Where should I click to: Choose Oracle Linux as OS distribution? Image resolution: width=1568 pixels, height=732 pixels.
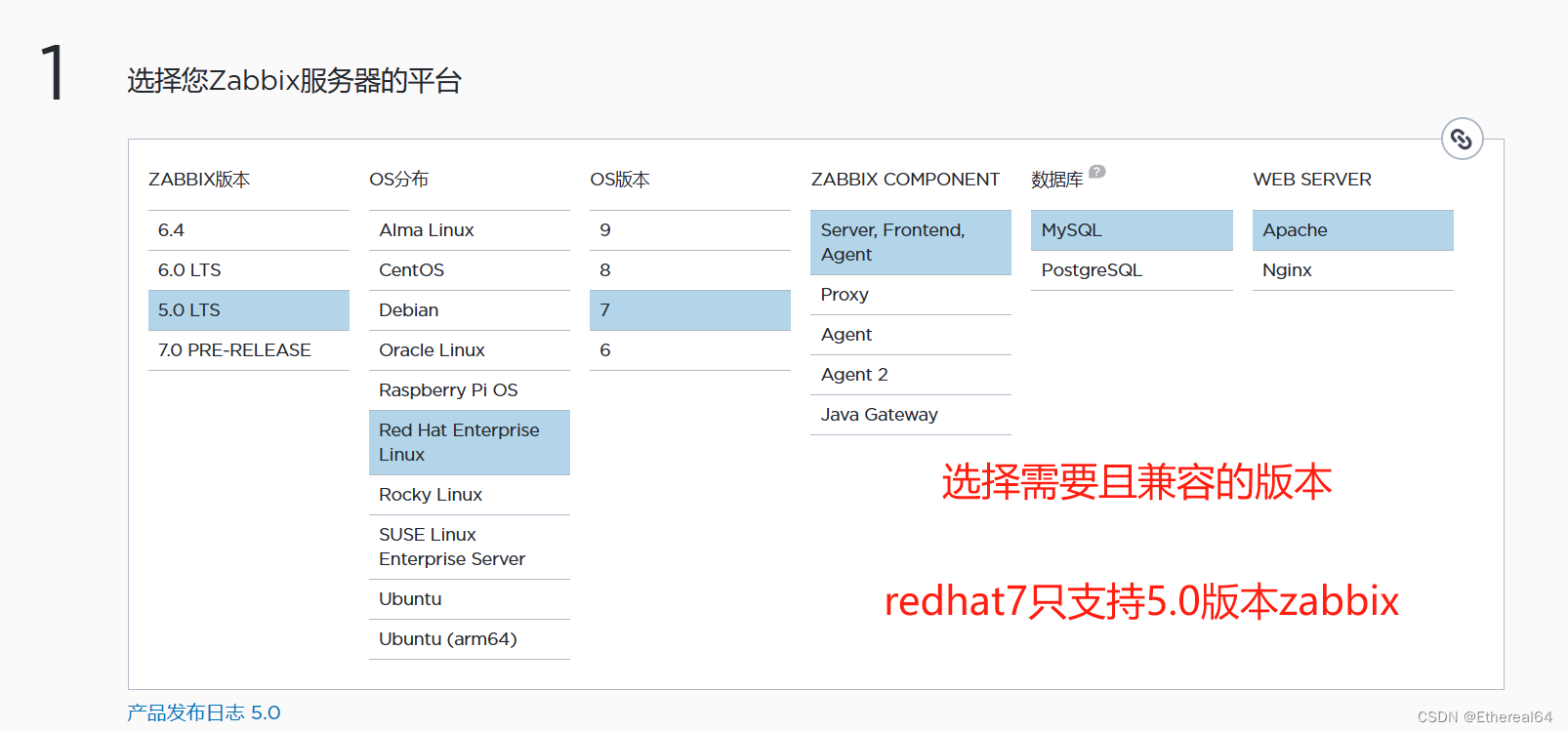(x=470, y=350)
